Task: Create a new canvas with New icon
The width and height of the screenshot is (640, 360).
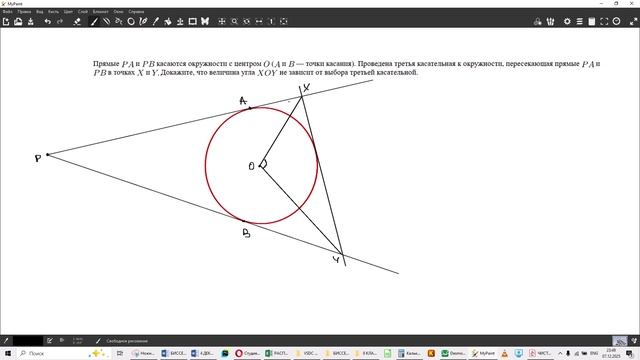Action: click(6, 21)
